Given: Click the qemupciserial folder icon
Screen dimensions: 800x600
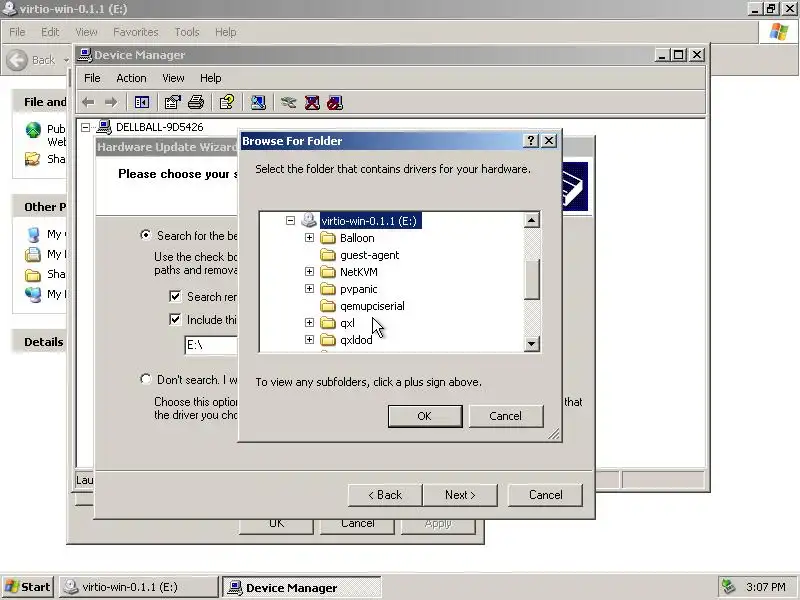Looking at the screenshot, I should (328, 306).
